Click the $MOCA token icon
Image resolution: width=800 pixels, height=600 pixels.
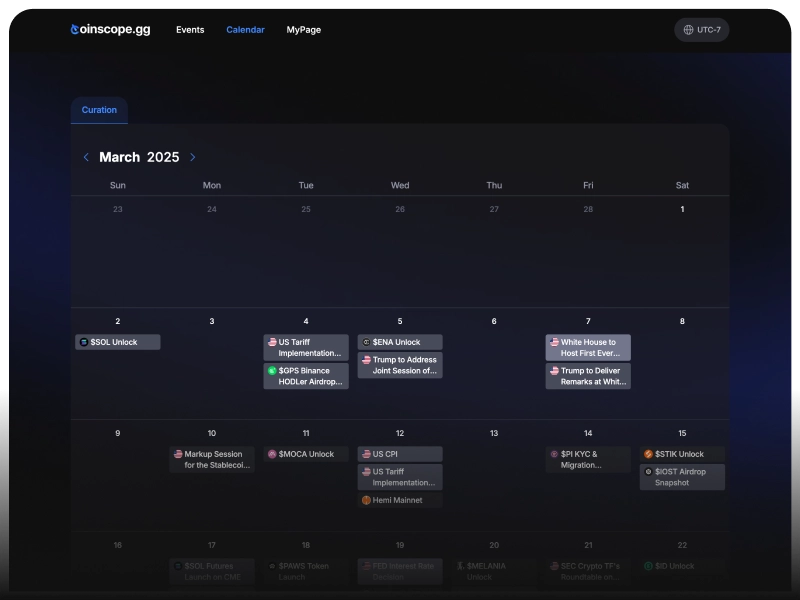(272, 454)
